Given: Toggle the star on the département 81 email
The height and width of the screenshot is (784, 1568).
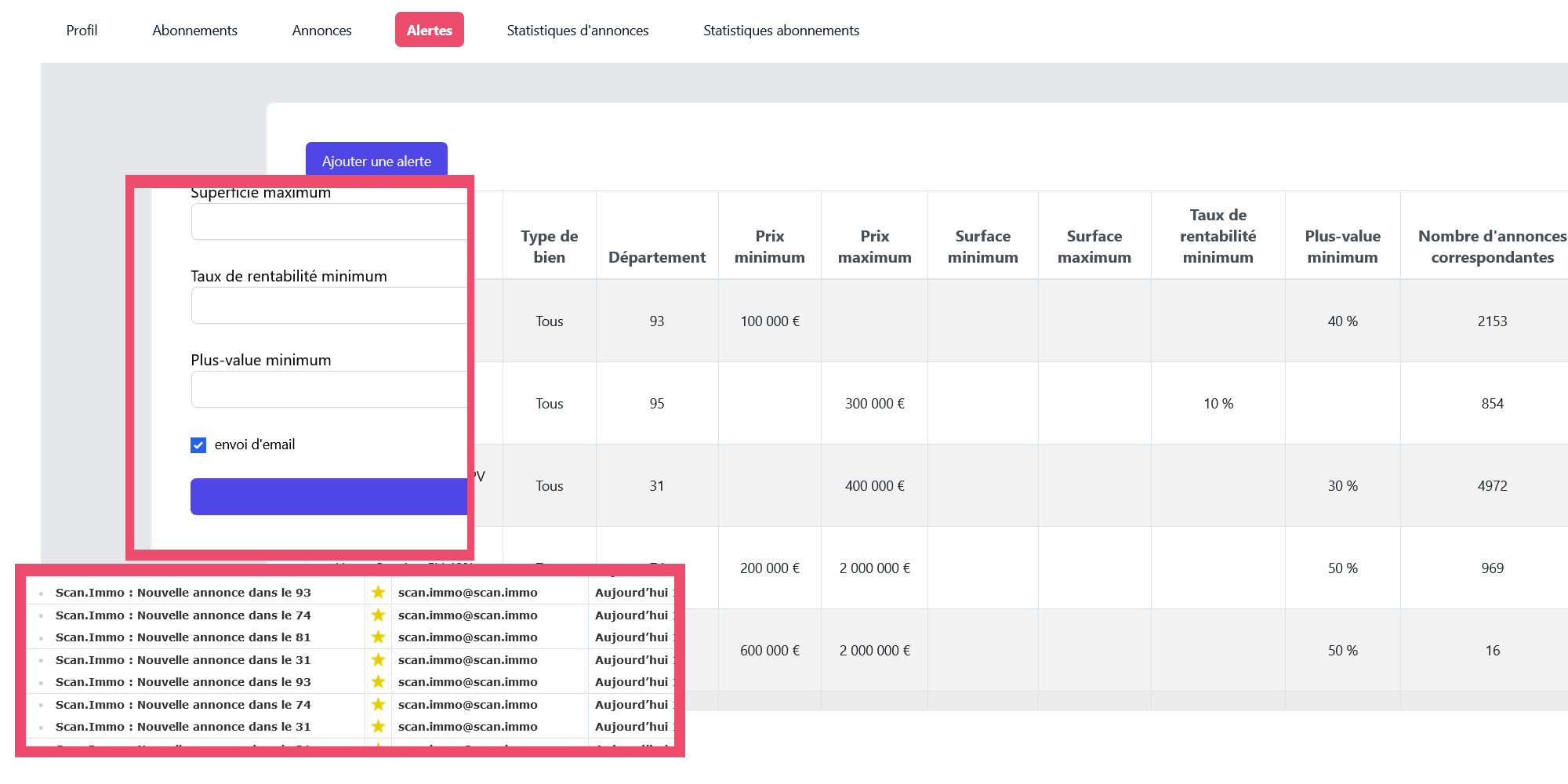Looking at the screenshot, I should (x=378, y=637).
